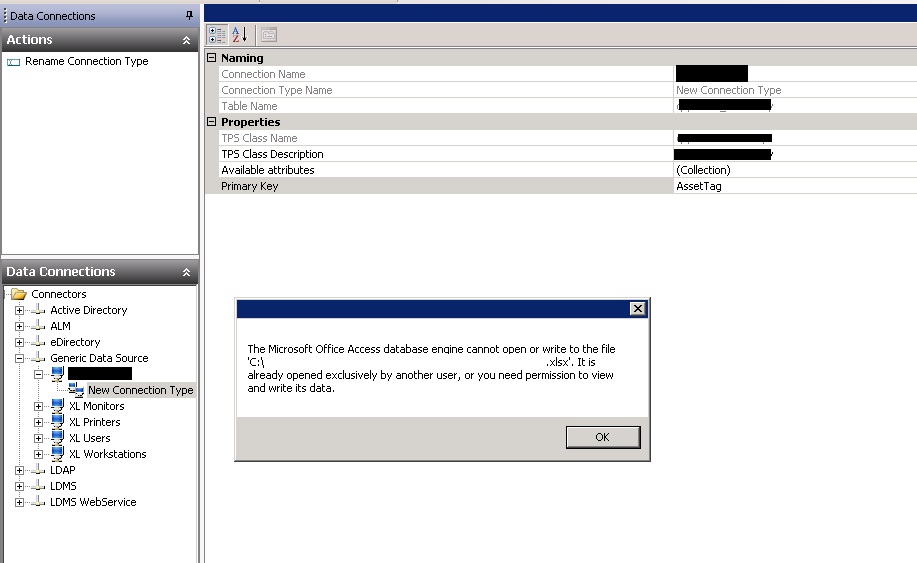Screen dimensions: 917x563
Task: Click the XL Printers connection icon
Action: click(x=57, y=422)
